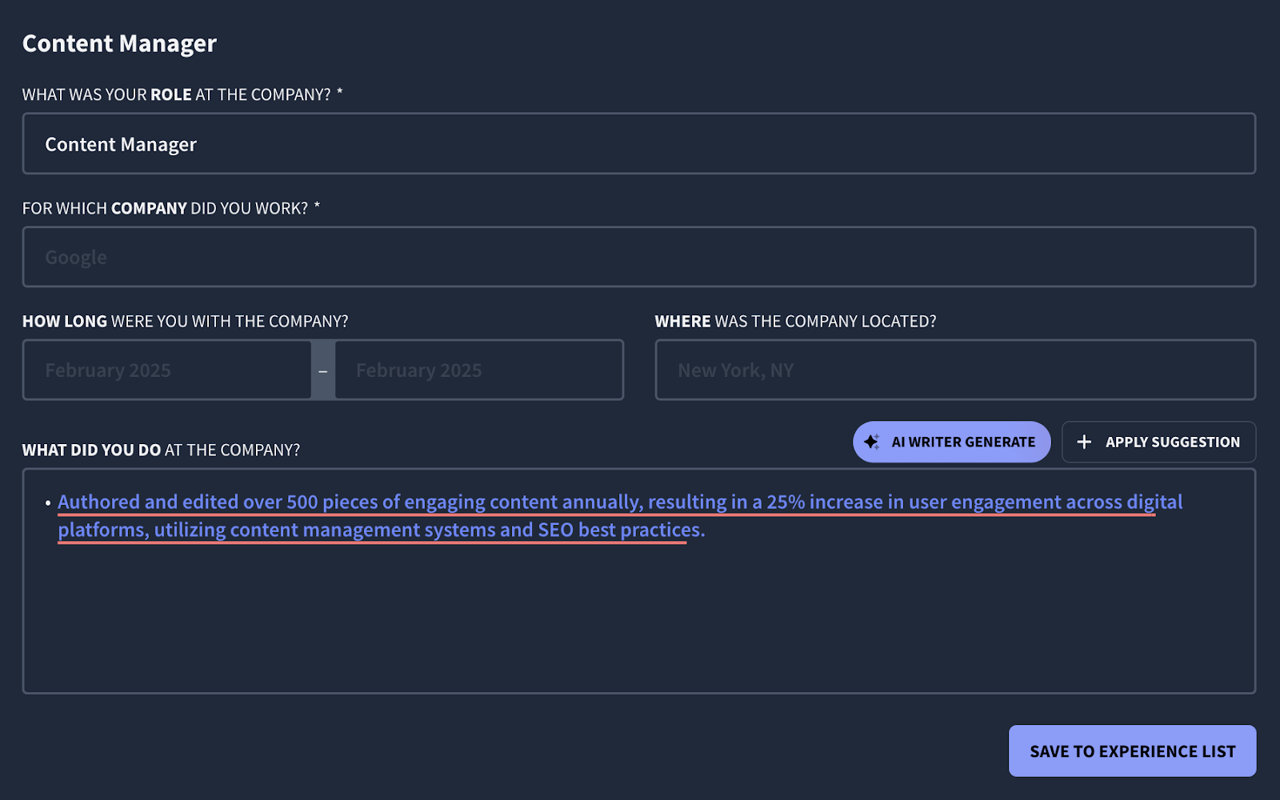Click the Where was the company located label

click(796, 321)
